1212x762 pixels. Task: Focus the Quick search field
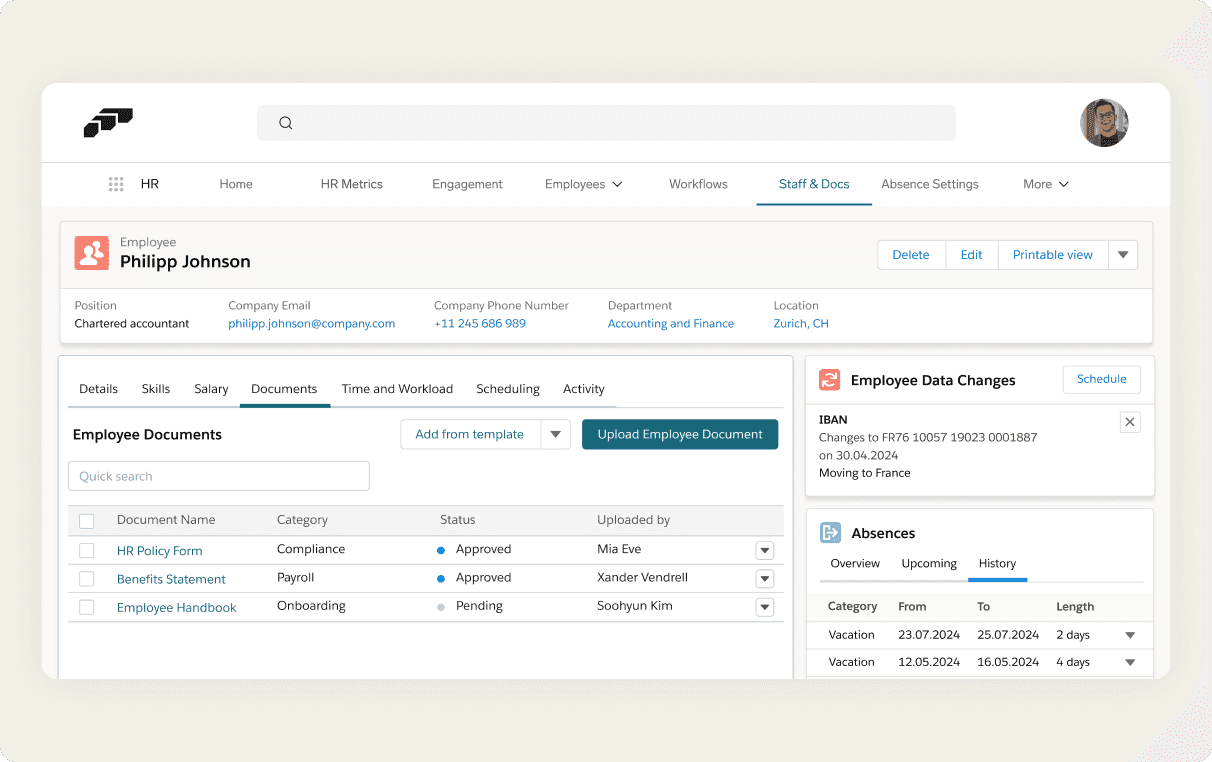pos(219,476)
